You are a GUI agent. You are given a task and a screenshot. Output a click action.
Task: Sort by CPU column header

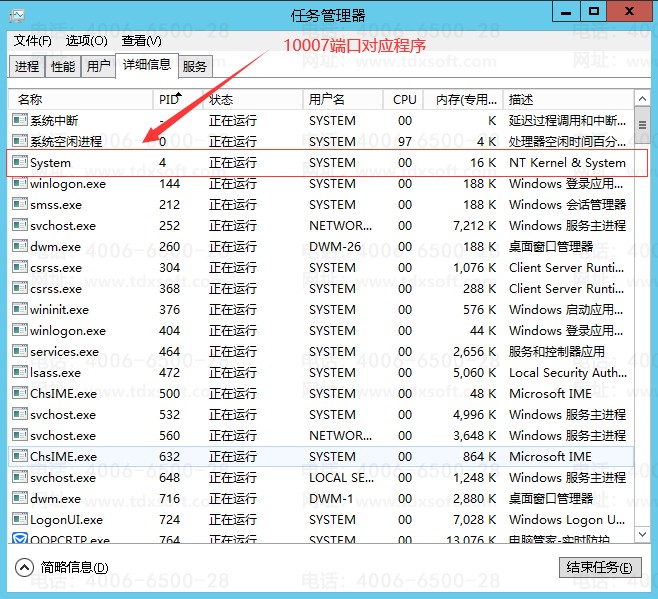pos(404,99)
